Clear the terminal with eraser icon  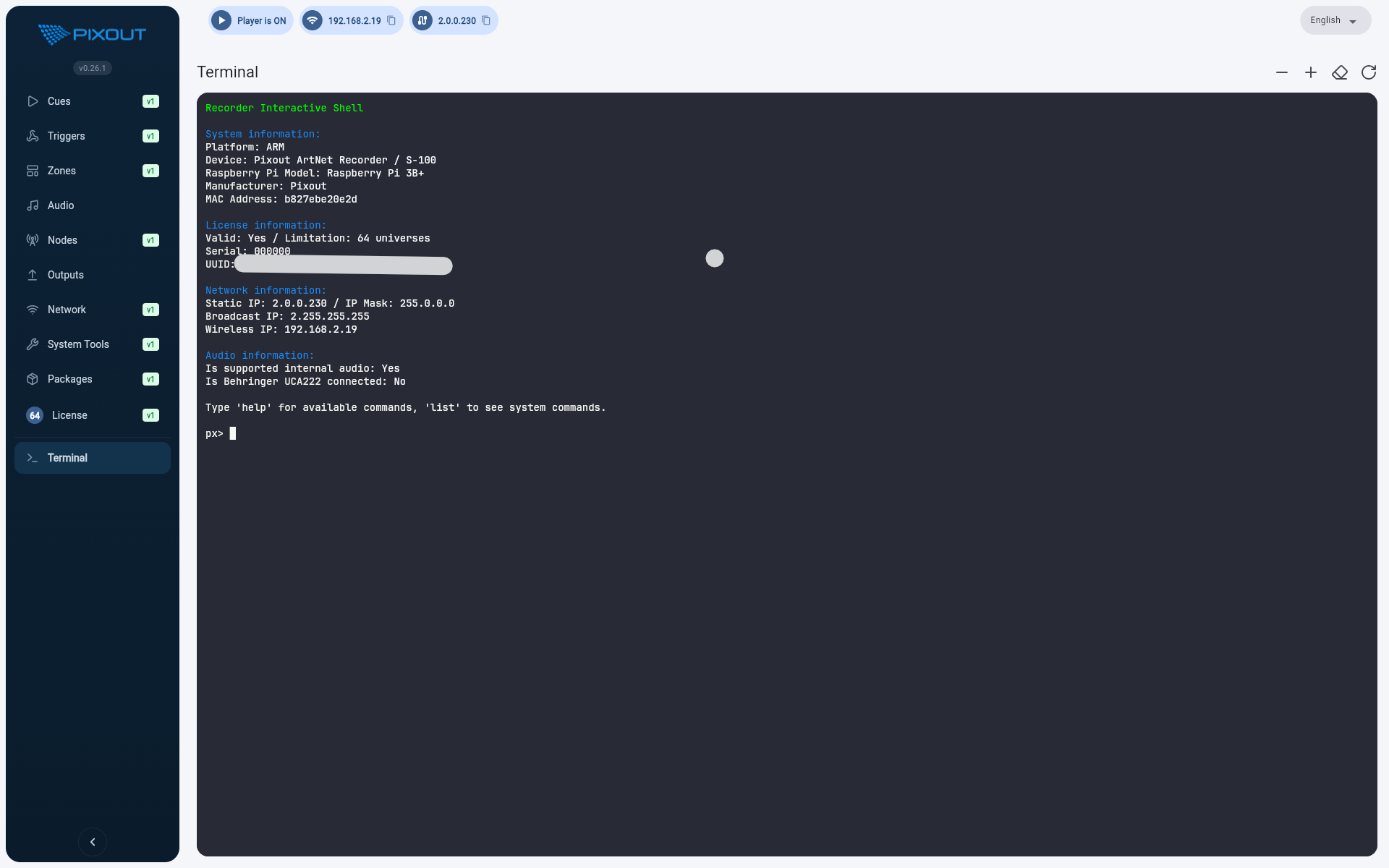[x=1340, y=72]
